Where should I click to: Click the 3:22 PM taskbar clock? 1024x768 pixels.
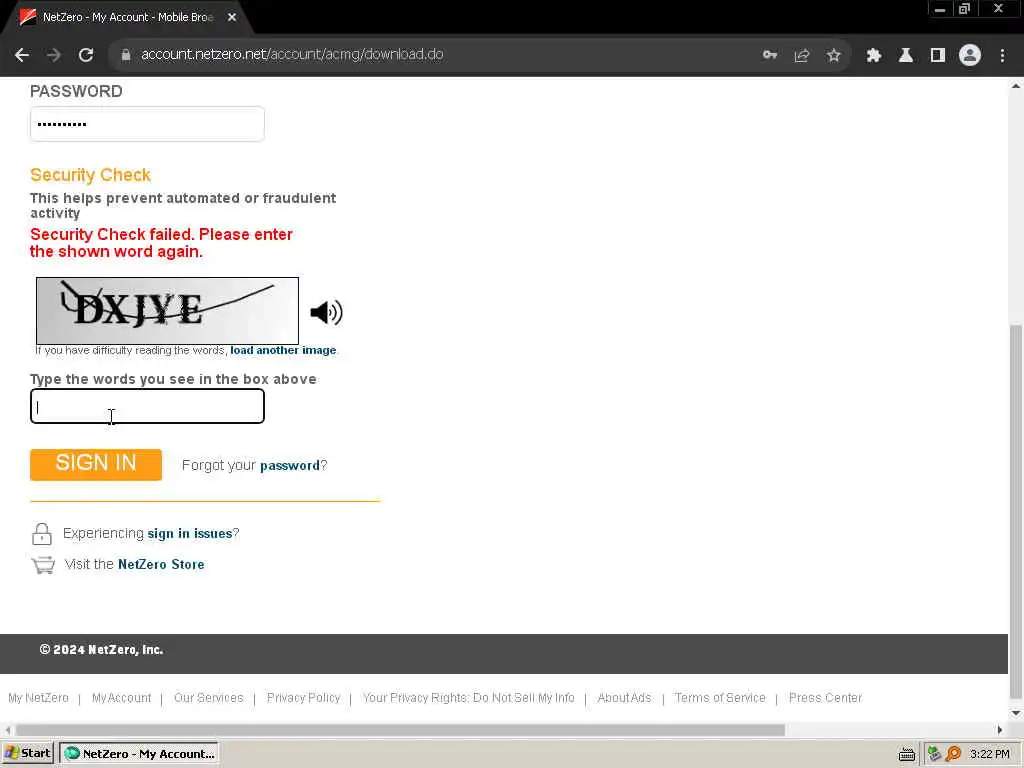[990, 754]
